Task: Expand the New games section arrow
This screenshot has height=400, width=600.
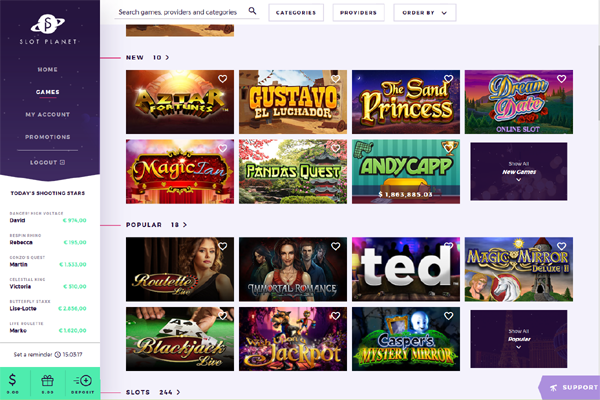Action: (167, 57)
